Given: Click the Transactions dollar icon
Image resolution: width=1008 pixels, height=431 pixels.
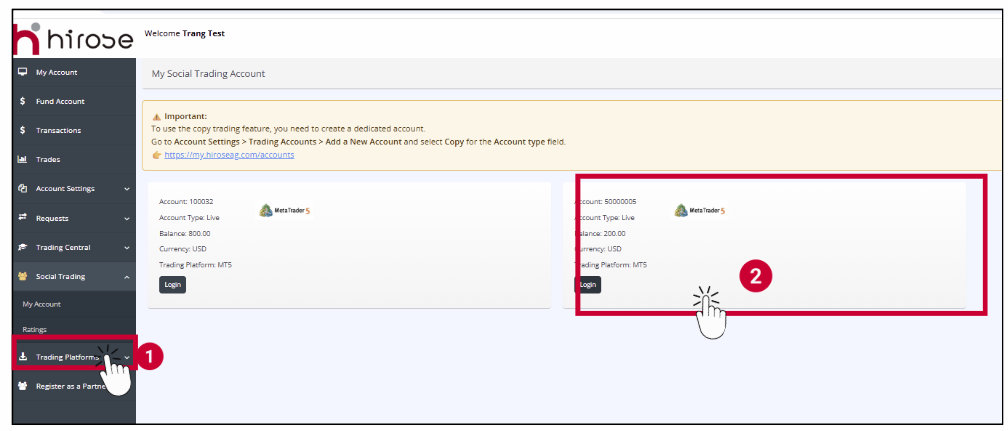Looking at the screenshot, I should pos(22,130).
